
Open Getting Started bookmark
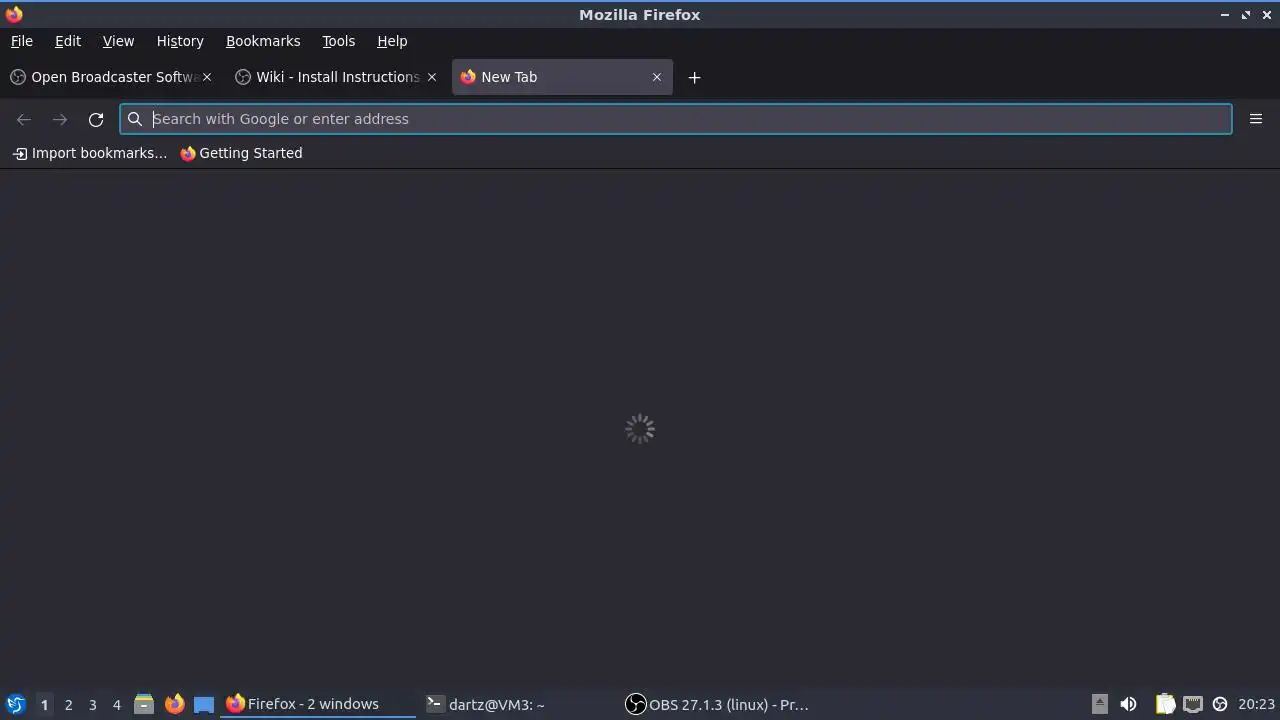(241, 153)
